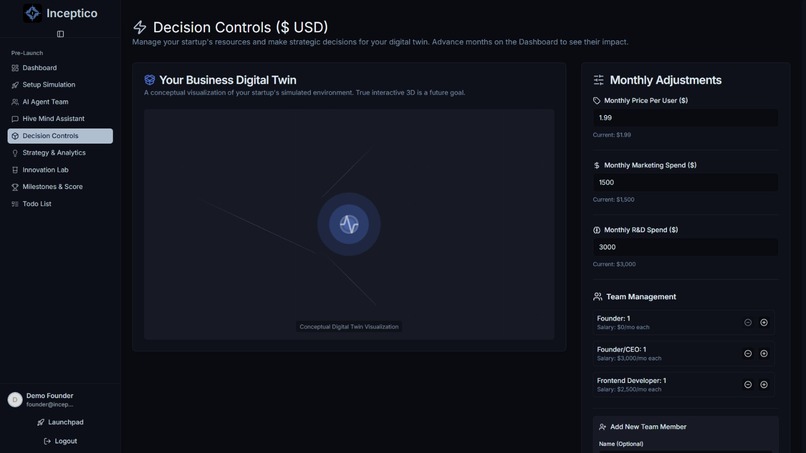Click the Todo List checklist icon
This screenshot has height=453, width=806.
(x=15, y=204)
